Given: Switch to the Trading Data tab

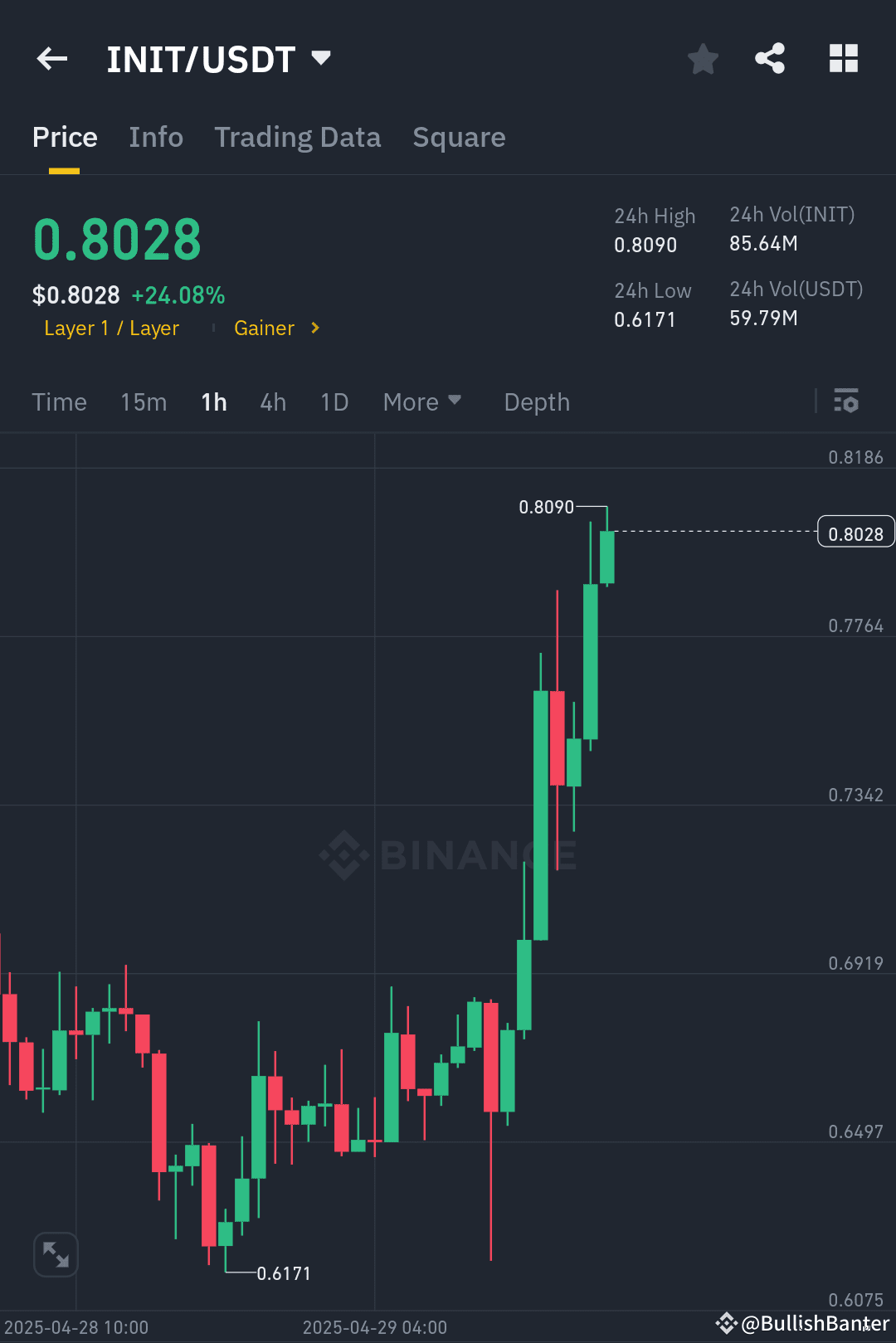Looking at the screenshot, I should coord(298,137).
